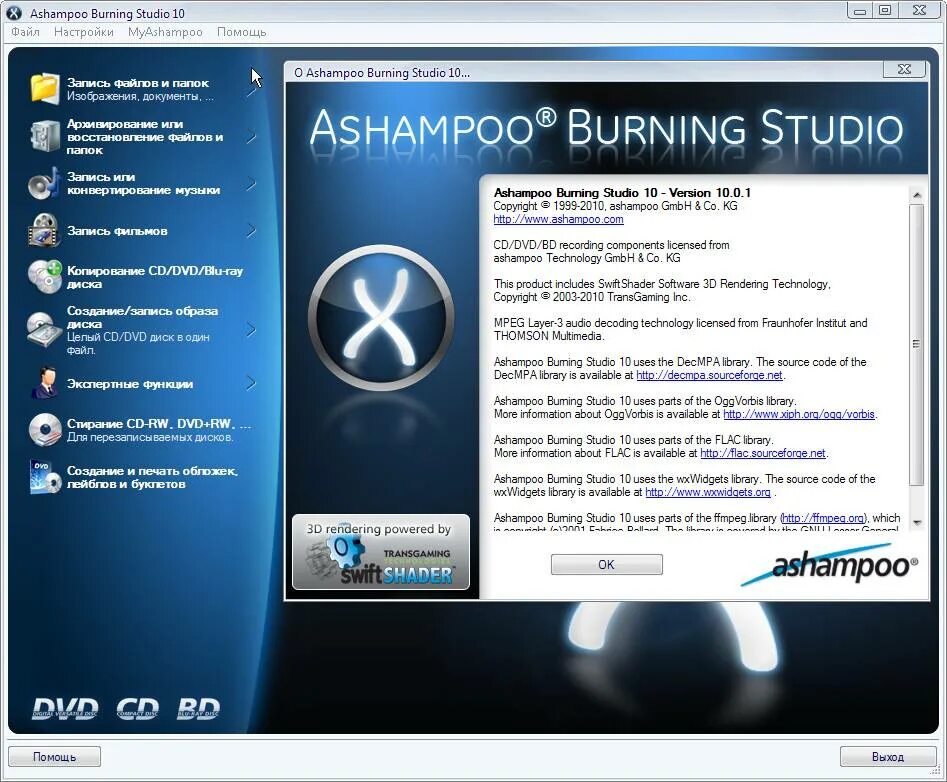This screenshot has height=782, width=947.
Task: Click the SwiftShader 3D rendering badge
Action: pos(381,552)
